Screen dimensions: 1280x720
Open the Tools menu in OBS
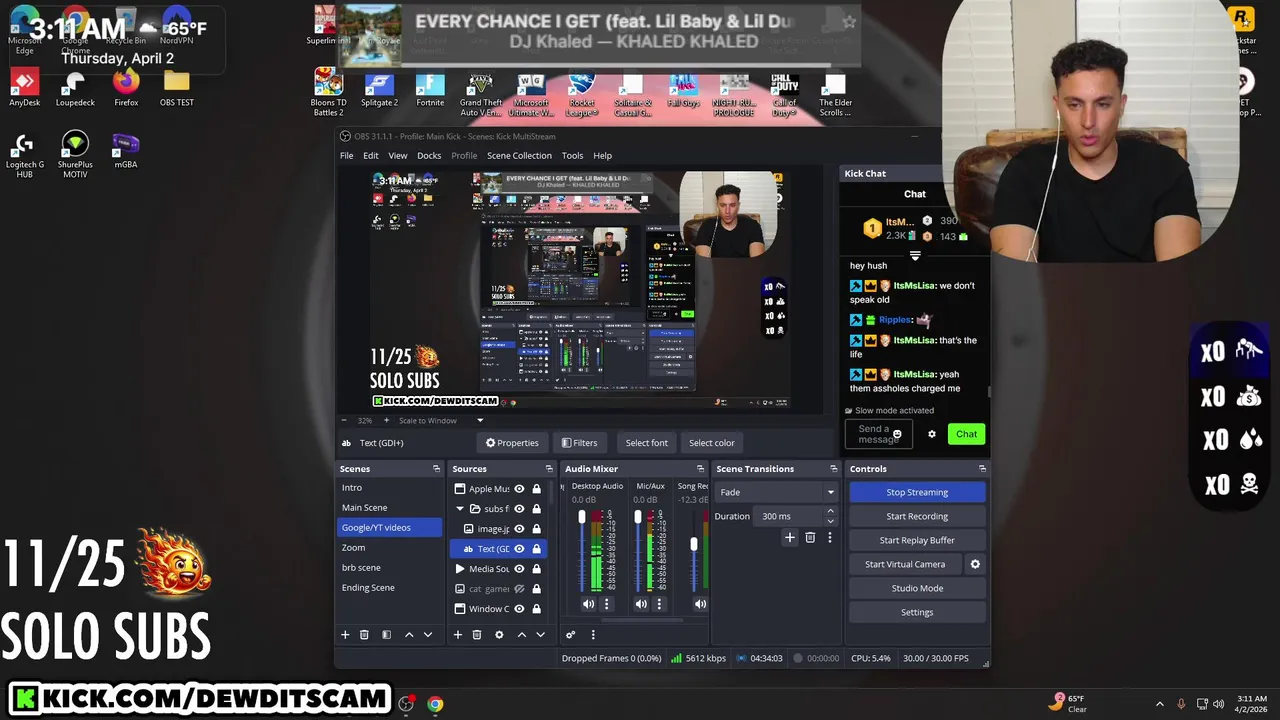click(572, 156)
